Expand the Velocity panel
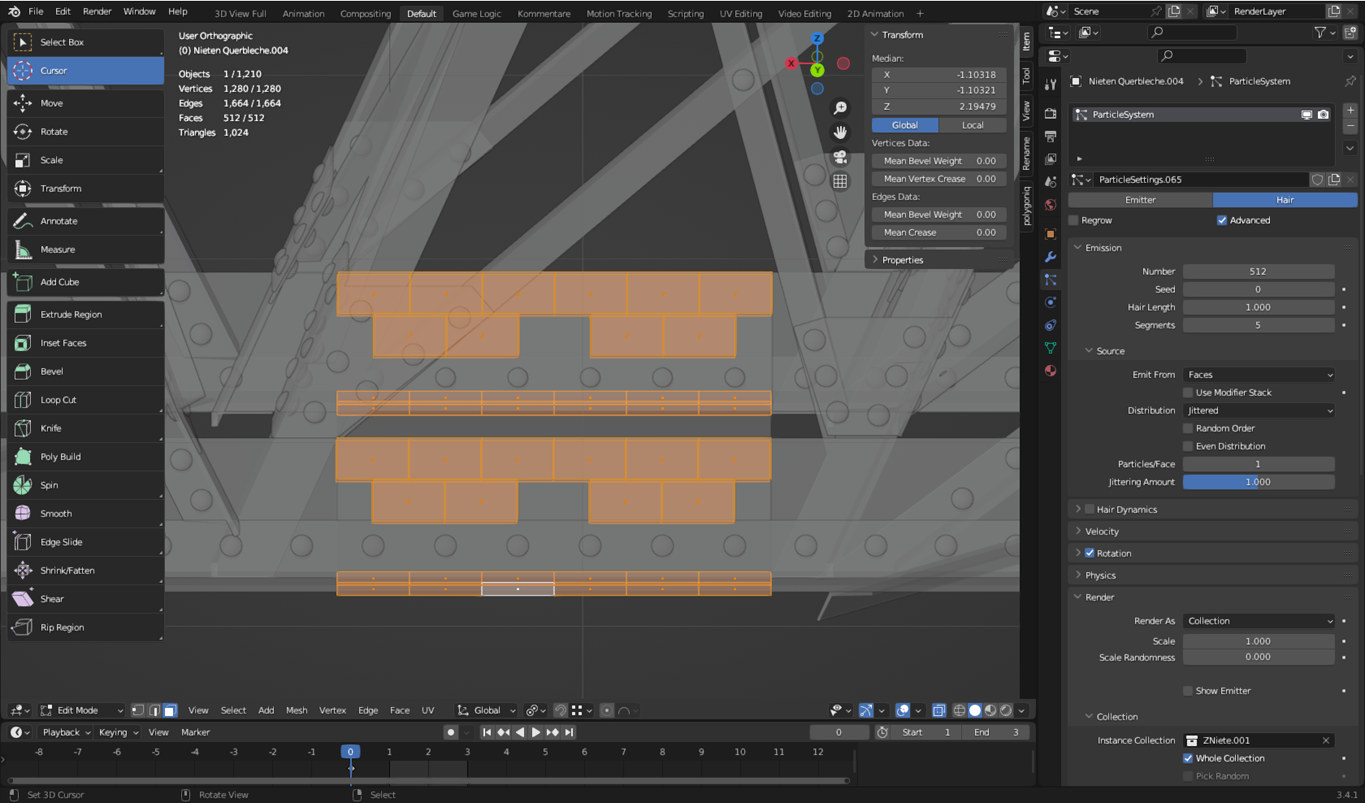Screen dimensions: 1365x803 tap(1102, 531)
